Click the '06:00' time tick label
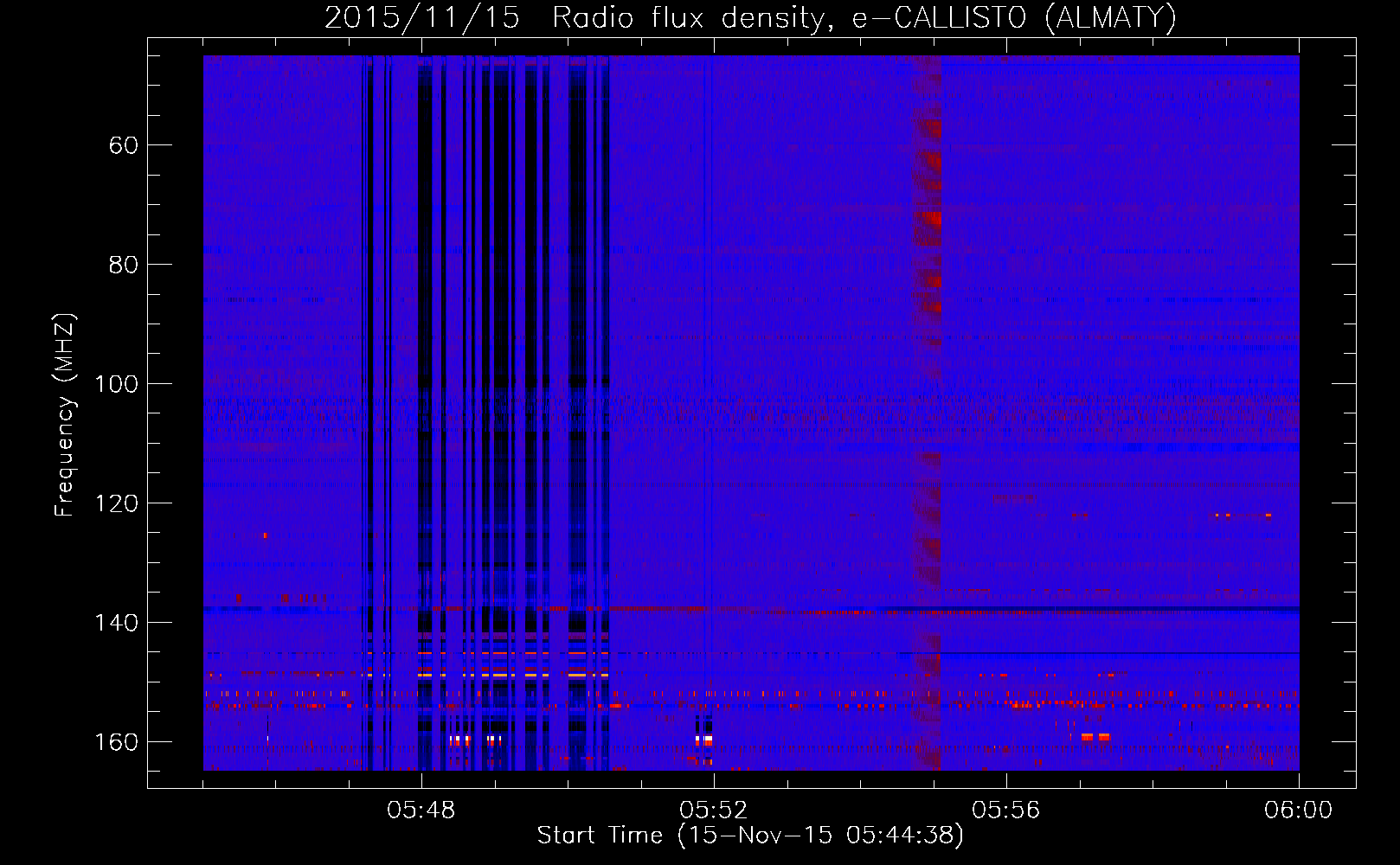 pos(1298,810)
